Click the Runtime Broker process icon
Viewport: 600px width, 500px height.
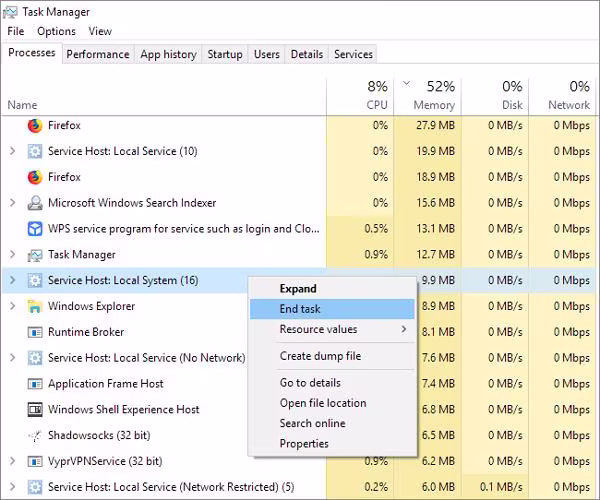coord(35,332)
